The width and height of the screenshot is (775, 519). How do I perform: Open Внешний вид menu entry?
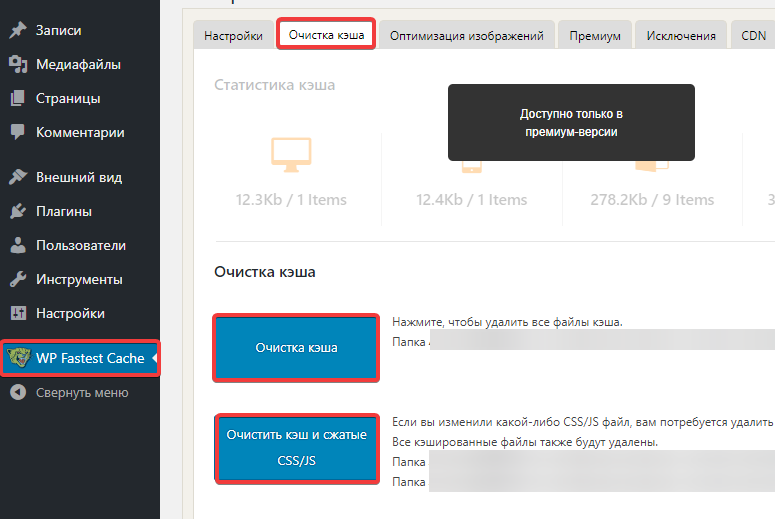click(80, 177)
